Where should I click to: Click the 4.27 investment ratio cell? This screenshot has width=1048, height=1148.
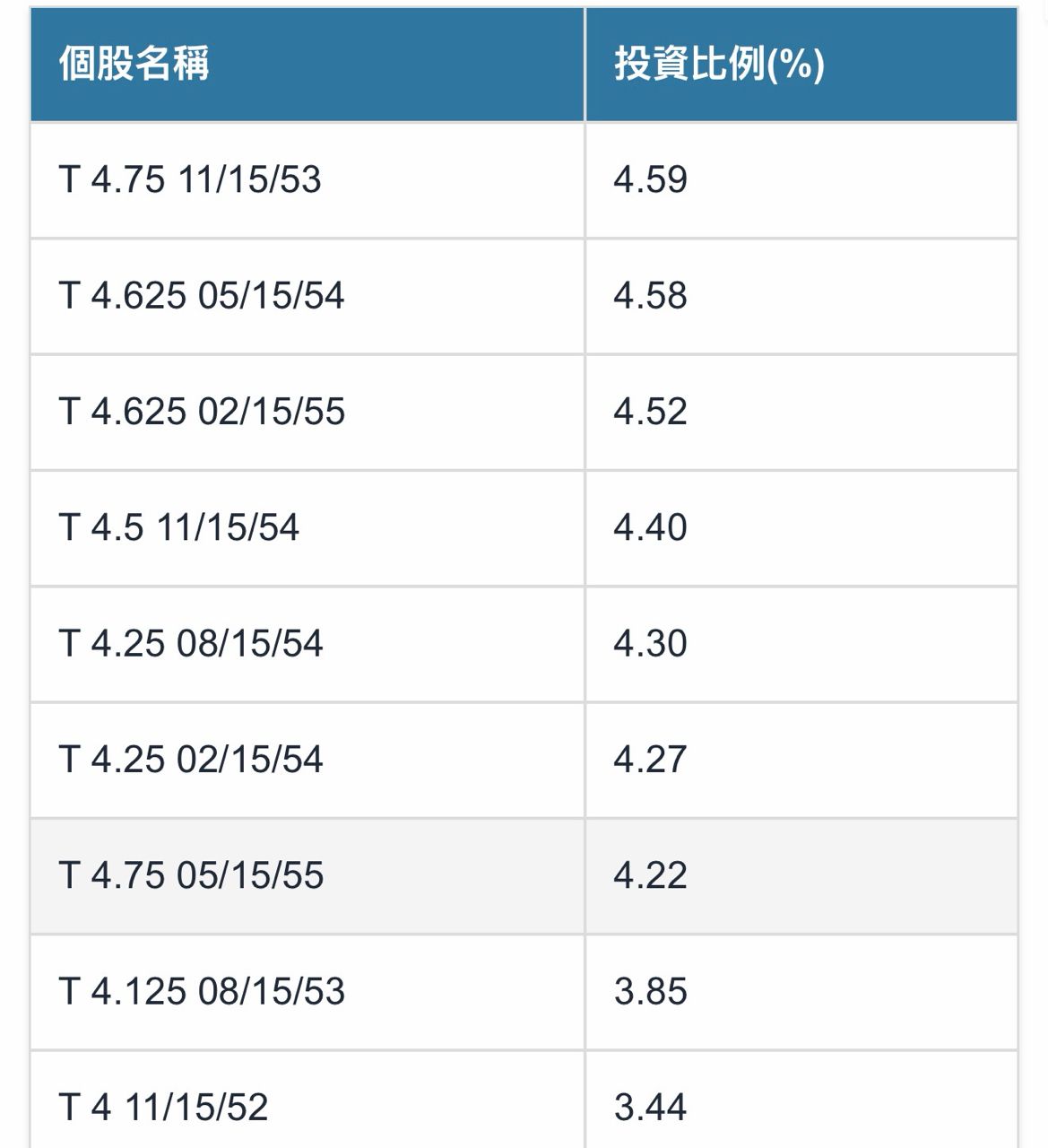click(x=650, y=759)
